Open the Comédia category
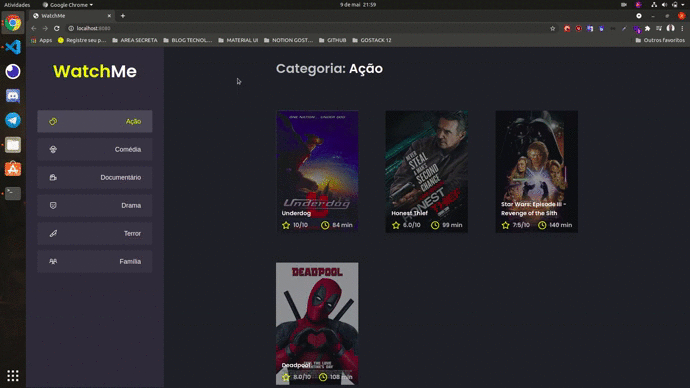 95,150
